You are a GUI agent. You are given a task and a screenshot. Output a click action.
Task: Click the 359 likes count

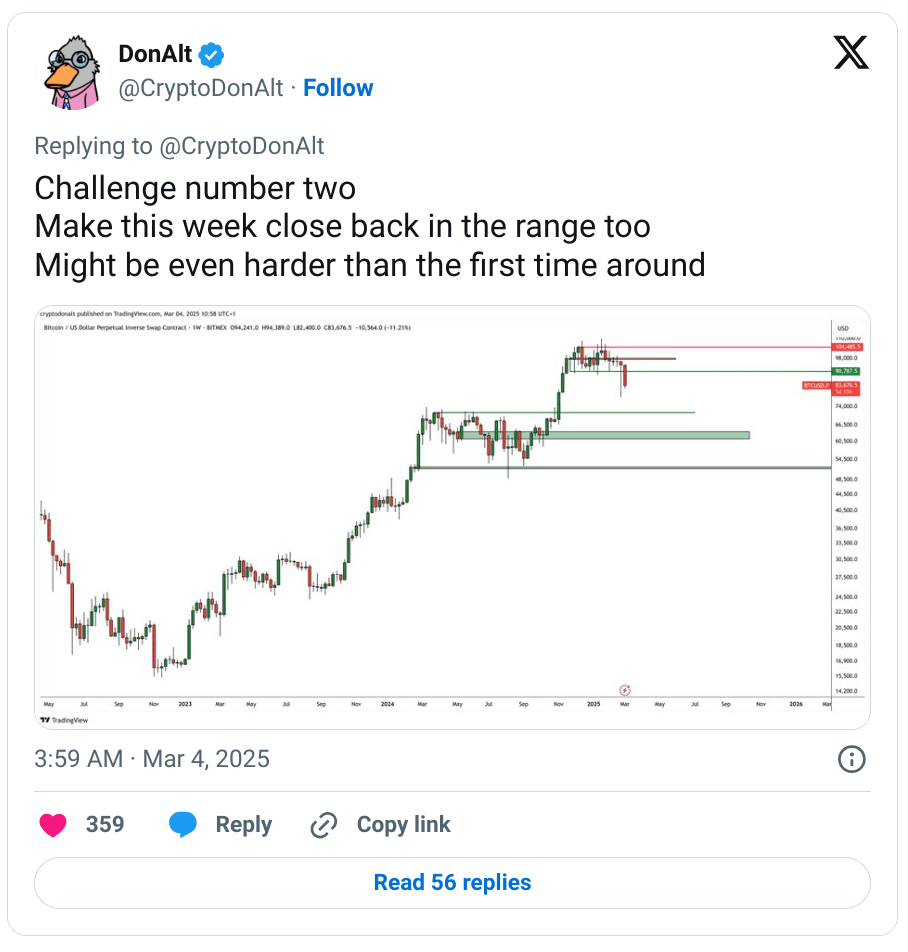point(105,825)
